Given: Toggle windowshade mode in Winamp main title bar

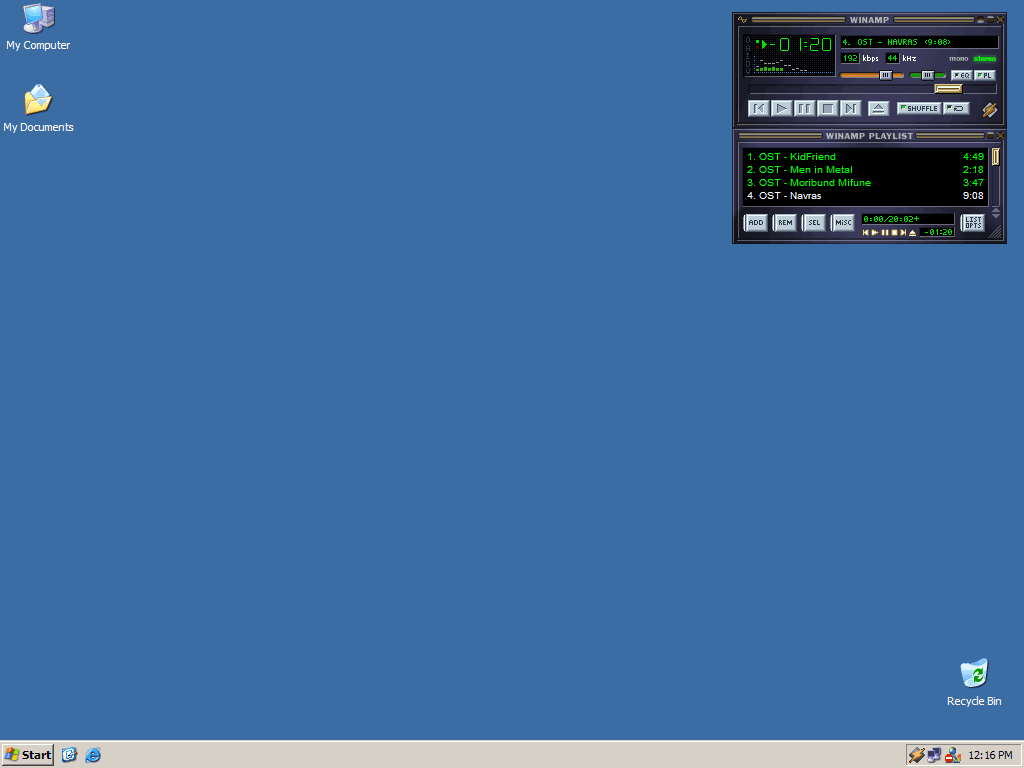Looking at the screenshot, I should point(990,20).
